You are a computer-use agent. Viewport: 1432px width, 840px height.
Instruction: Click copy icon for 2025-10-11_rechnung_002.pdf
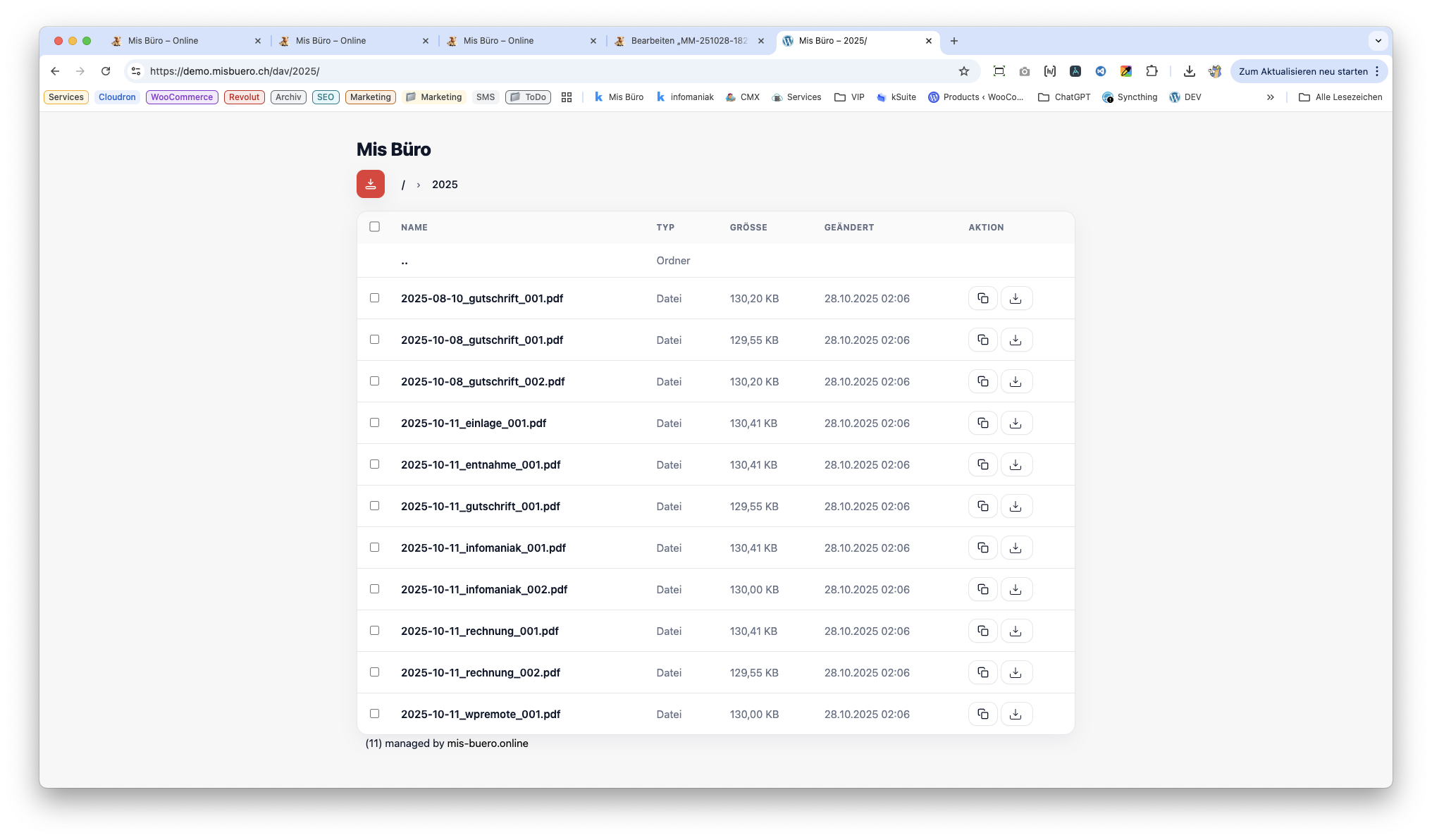[x=982, y=672]
